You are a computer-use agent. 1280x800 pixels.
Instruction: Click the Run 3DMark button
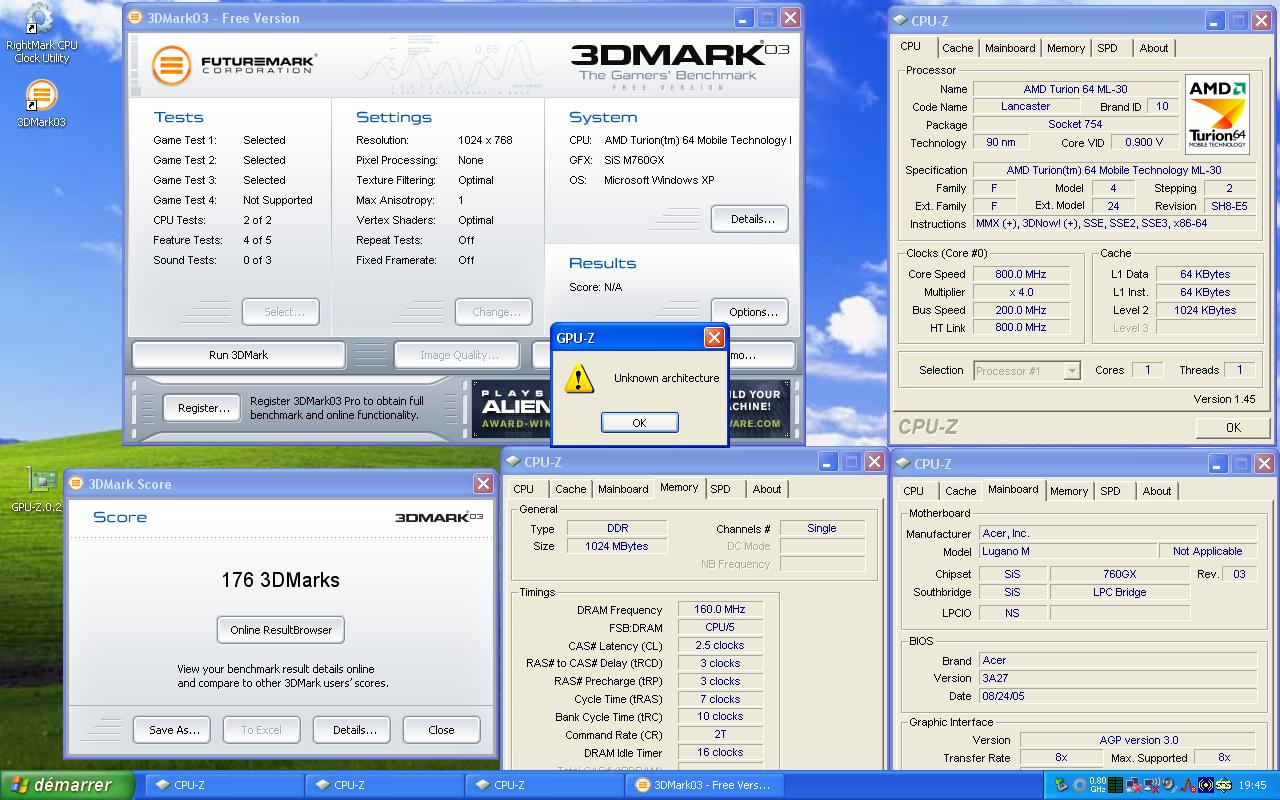(x=238, y=355)
